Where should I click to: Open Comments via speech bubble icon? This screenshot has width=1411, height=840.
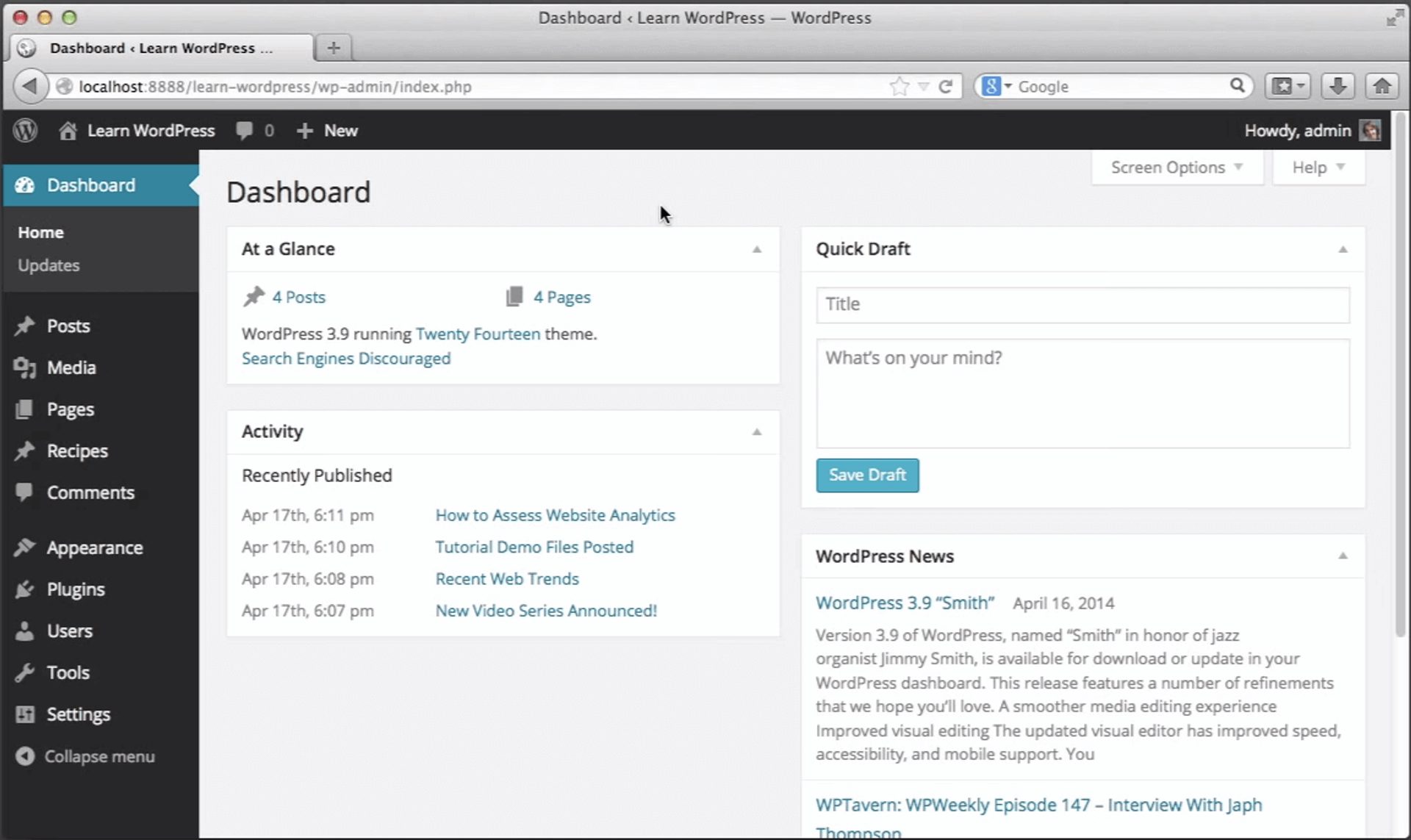pyautogui.click(x=26, y=492)
